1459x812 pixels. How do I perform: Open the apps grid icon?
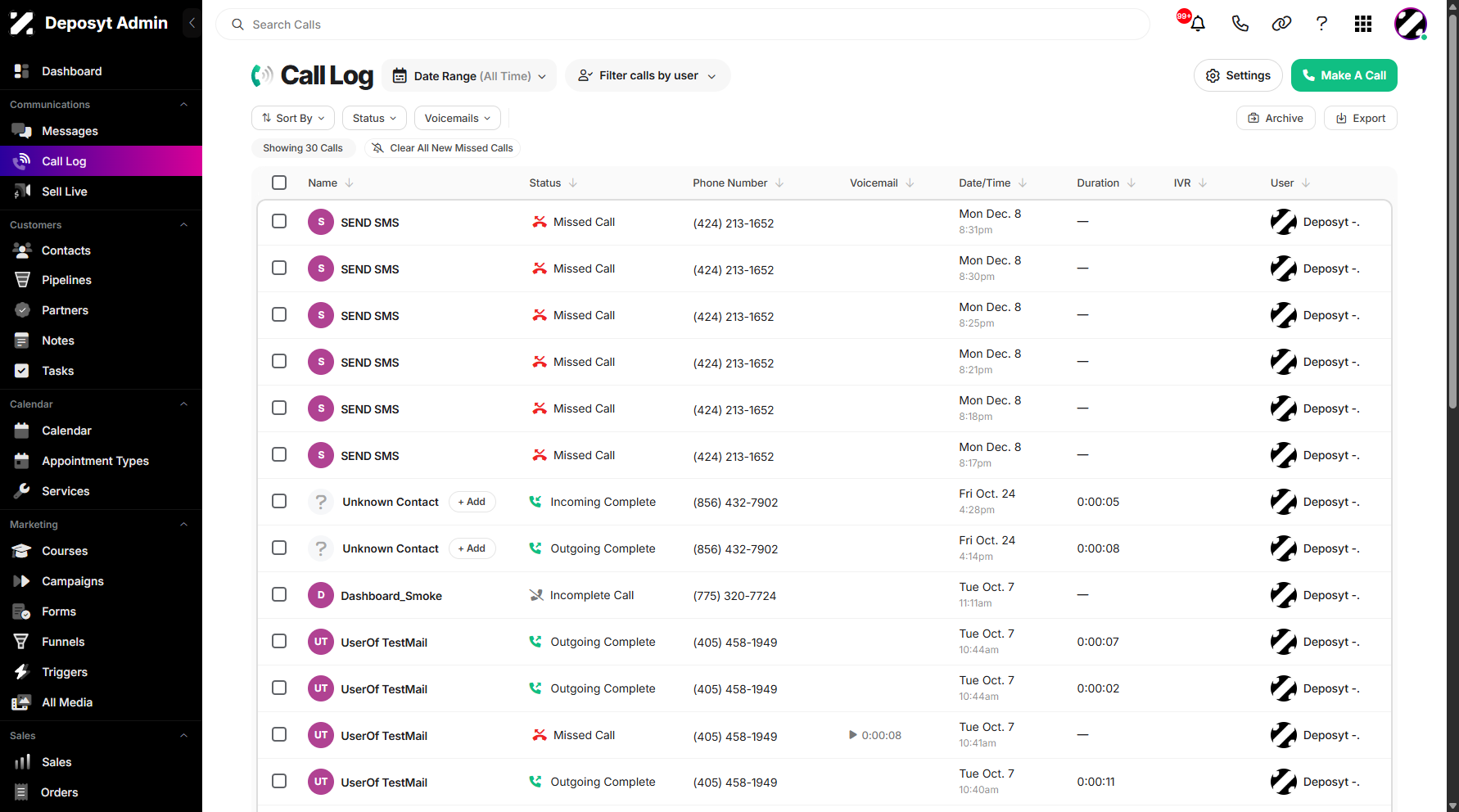pyautogui.click(x=1363, y=24)
